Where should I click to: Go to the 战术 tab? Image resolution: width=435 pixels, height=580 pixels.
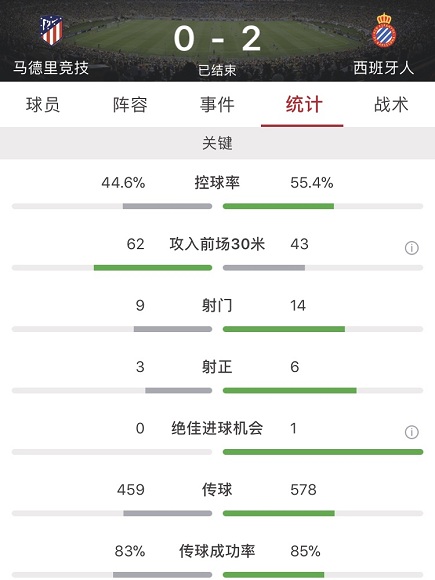(391, 105)
